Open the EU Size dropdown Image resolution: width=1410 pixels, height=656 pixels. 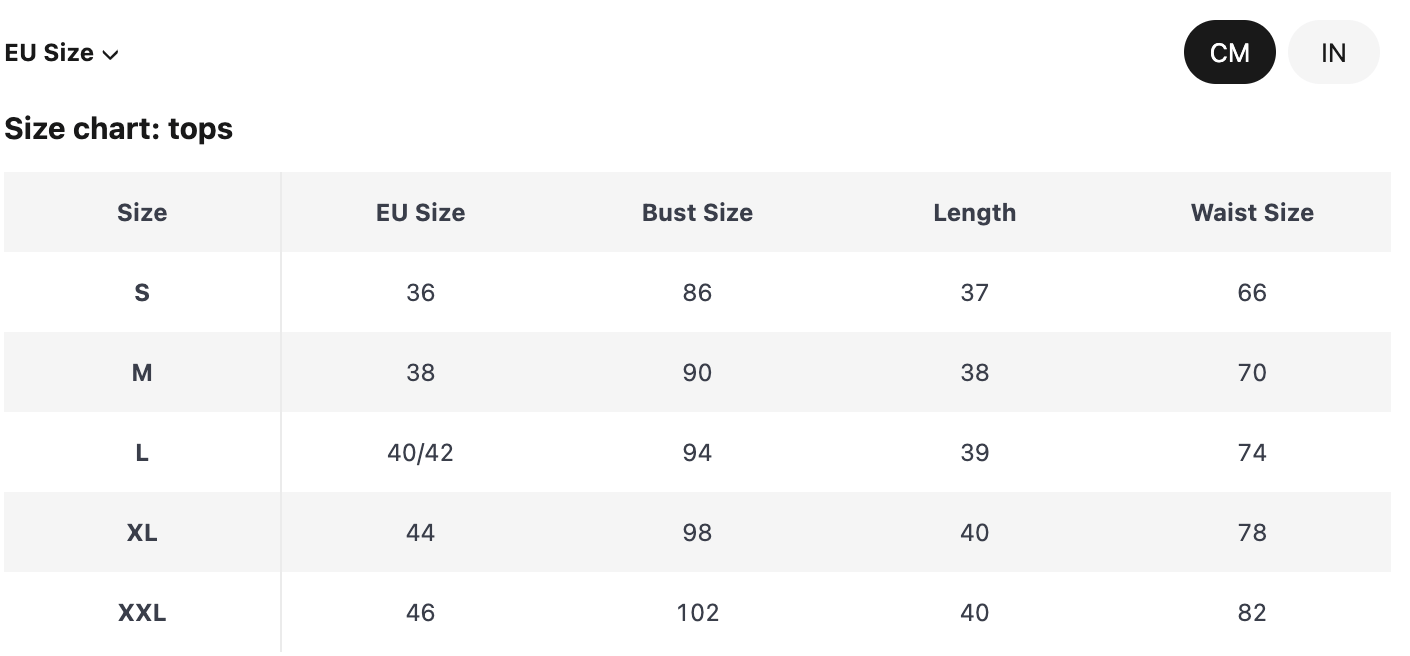pos(60,53)
